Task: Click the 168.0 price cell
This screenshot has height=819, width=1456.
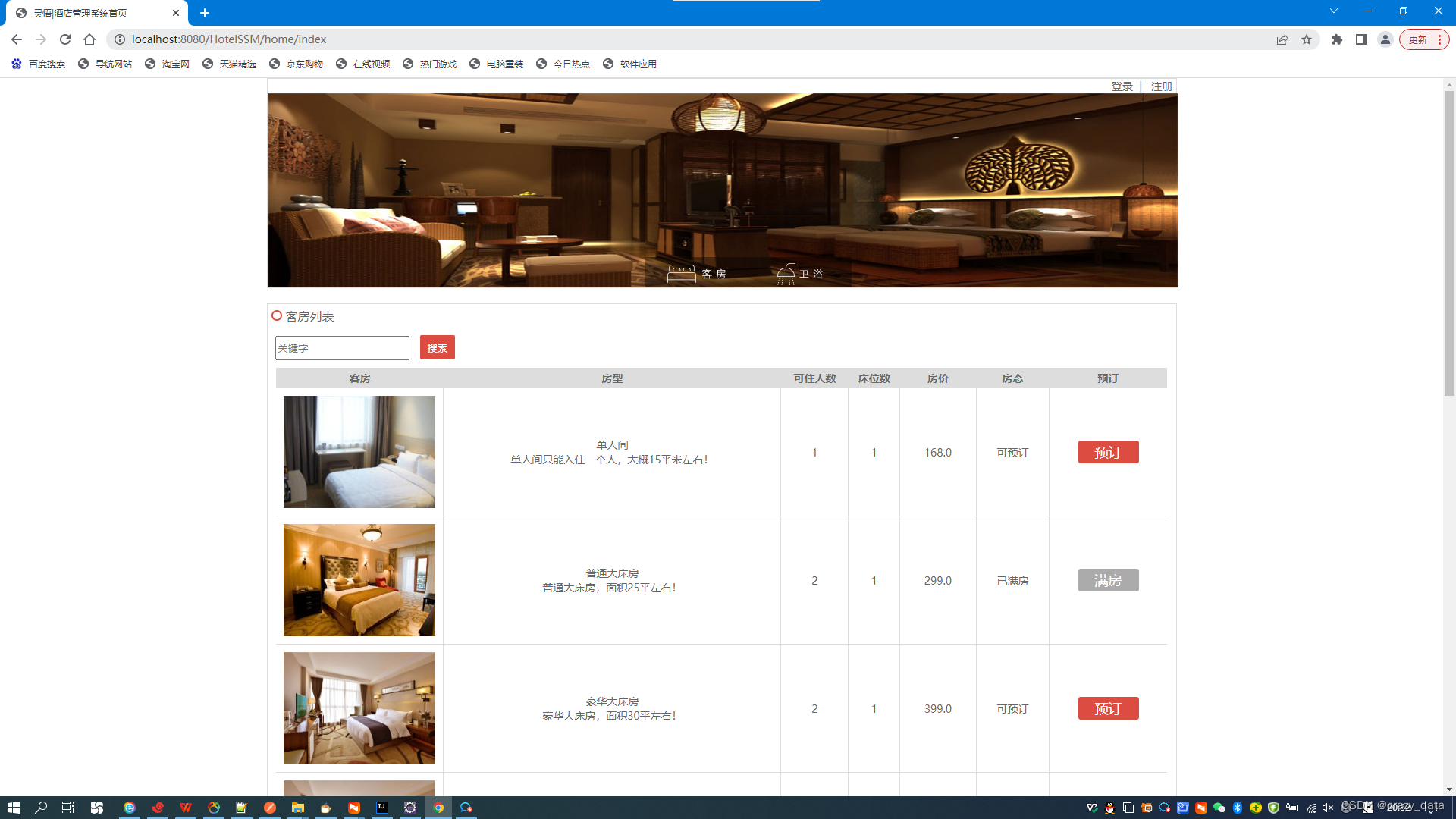Action: tap(938, 453)
